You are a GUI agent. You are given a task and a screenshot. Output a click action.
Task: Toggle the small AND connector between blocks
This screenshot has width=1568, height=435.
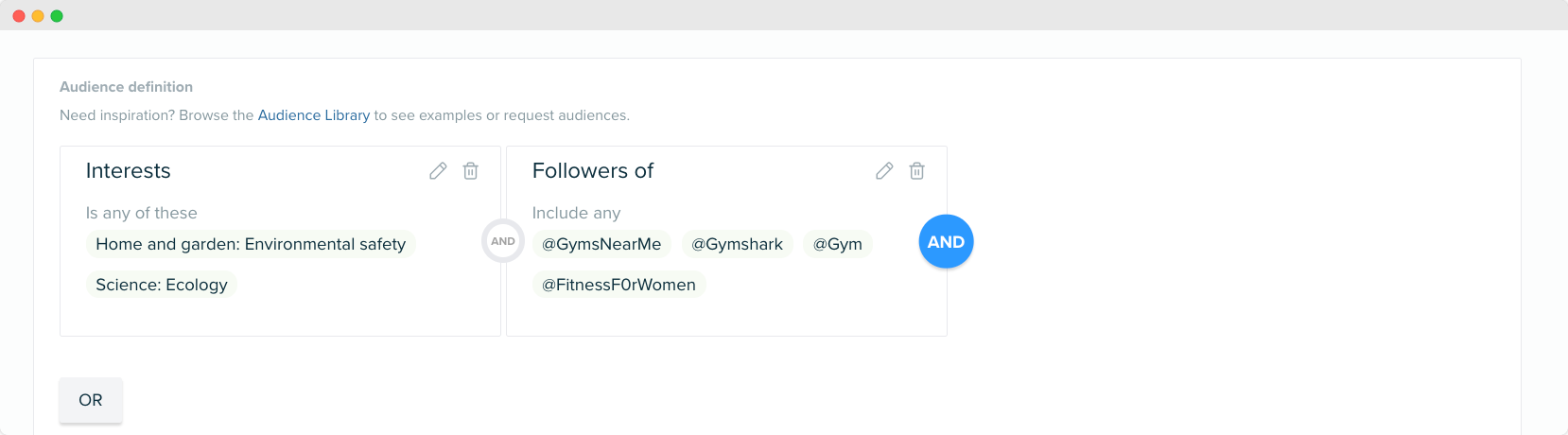(503, 241)
